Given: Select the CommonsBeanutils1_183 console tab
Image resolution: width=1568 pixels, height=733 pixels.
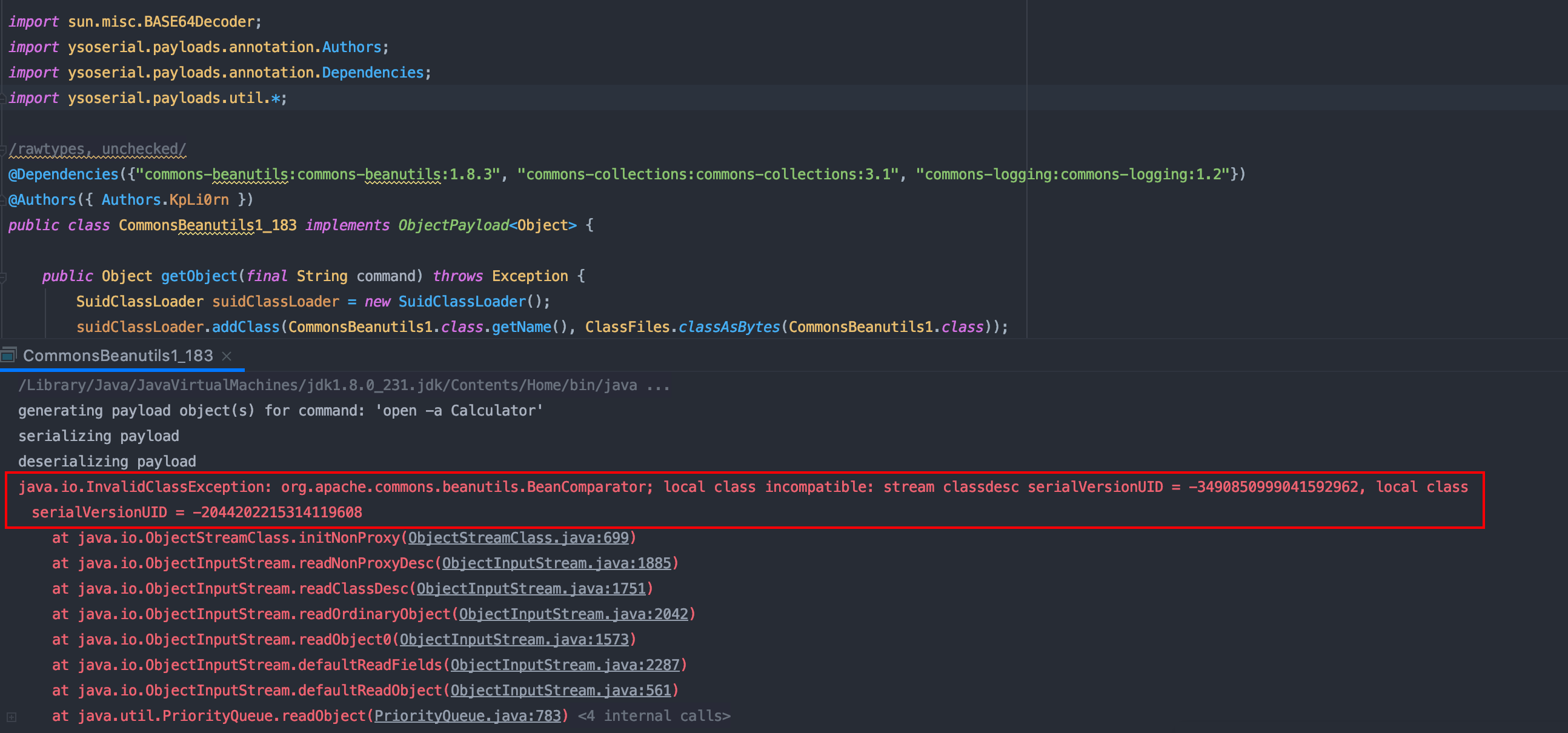Looking at the screenshot, I should click(x=118, y=356).
